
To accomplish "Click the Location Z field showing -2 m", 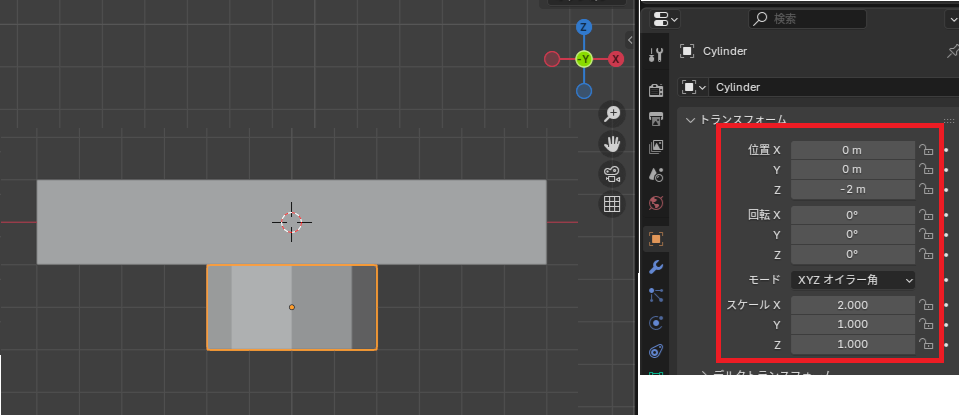I will [x=852, y=189].
